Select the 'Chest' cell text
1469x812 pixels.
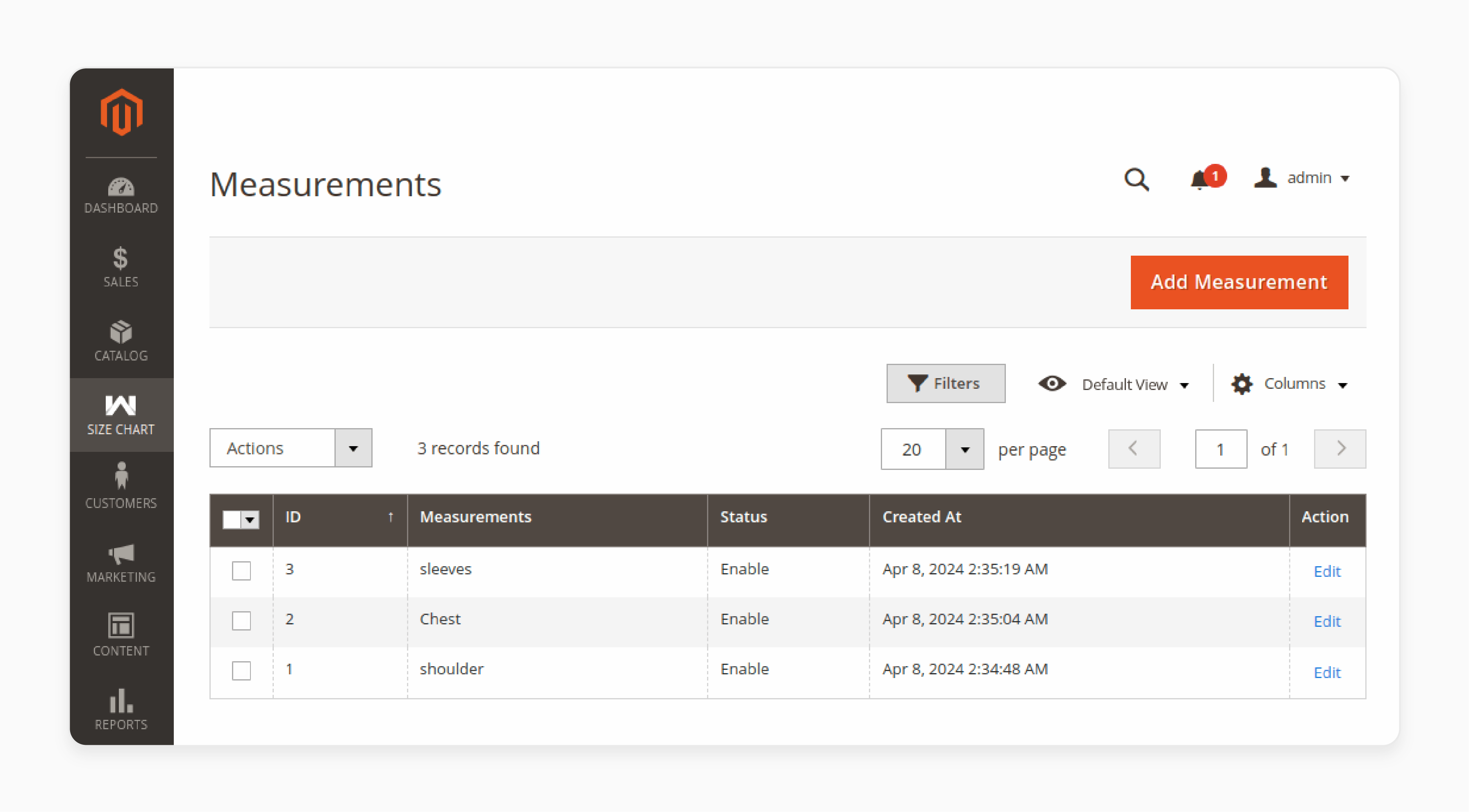tap(440, 619)
